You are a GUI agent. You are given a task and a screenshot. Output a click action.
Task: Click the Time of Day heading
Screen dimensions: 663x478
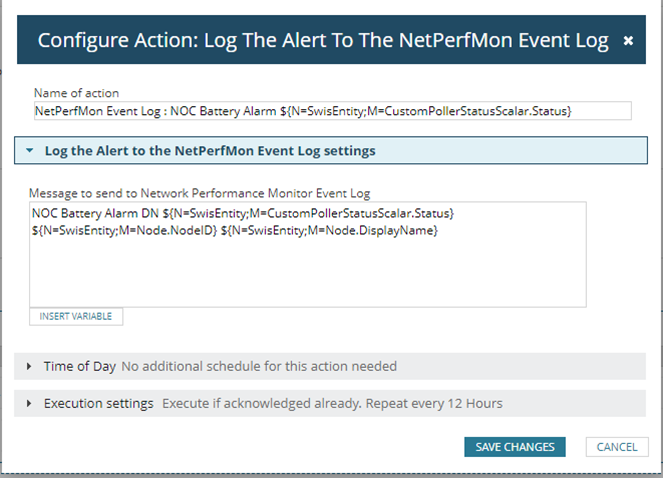[x=80, y=367]
